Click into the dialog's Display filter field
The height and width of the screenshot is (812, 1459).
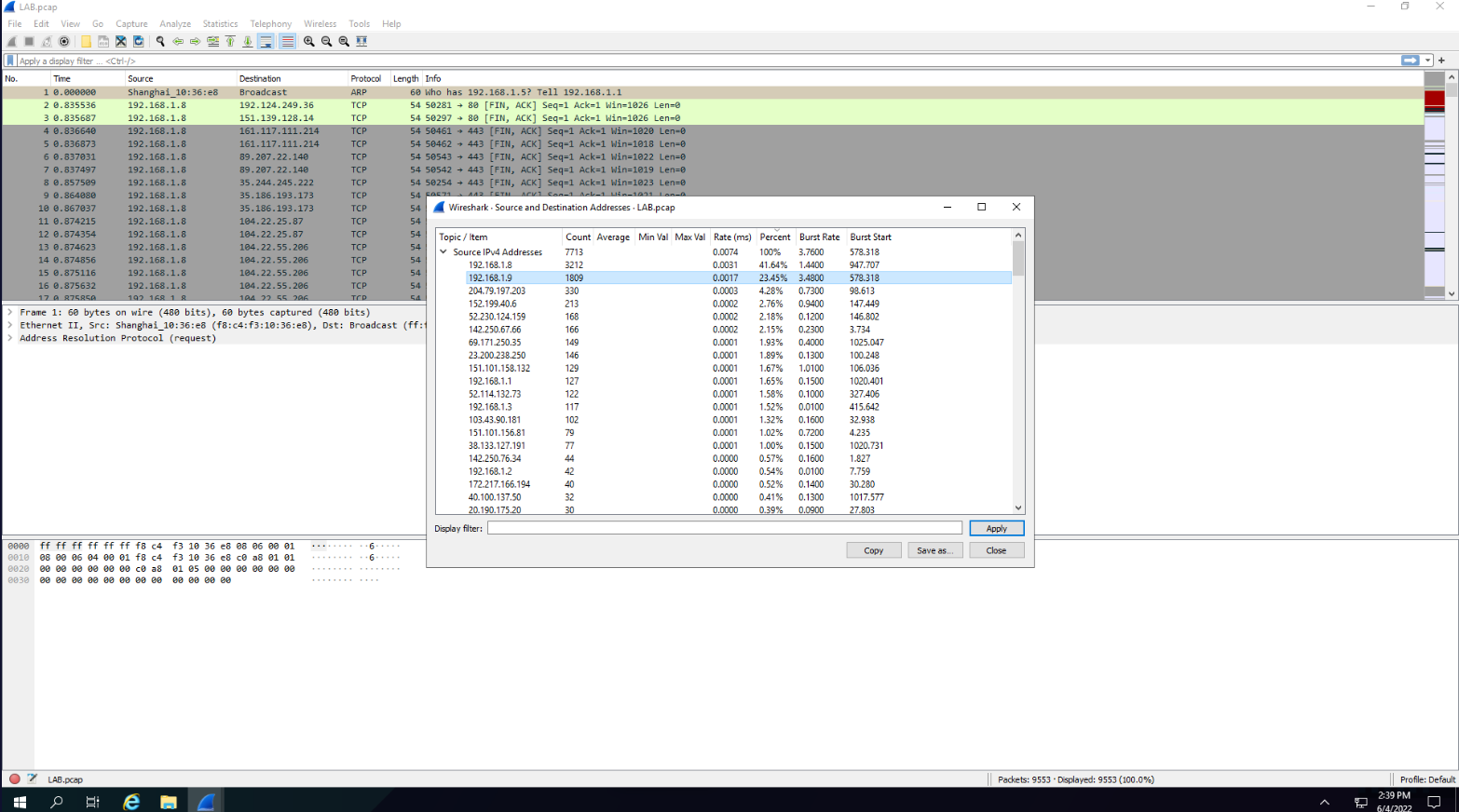pyautogui.click(x=724, y=528)
